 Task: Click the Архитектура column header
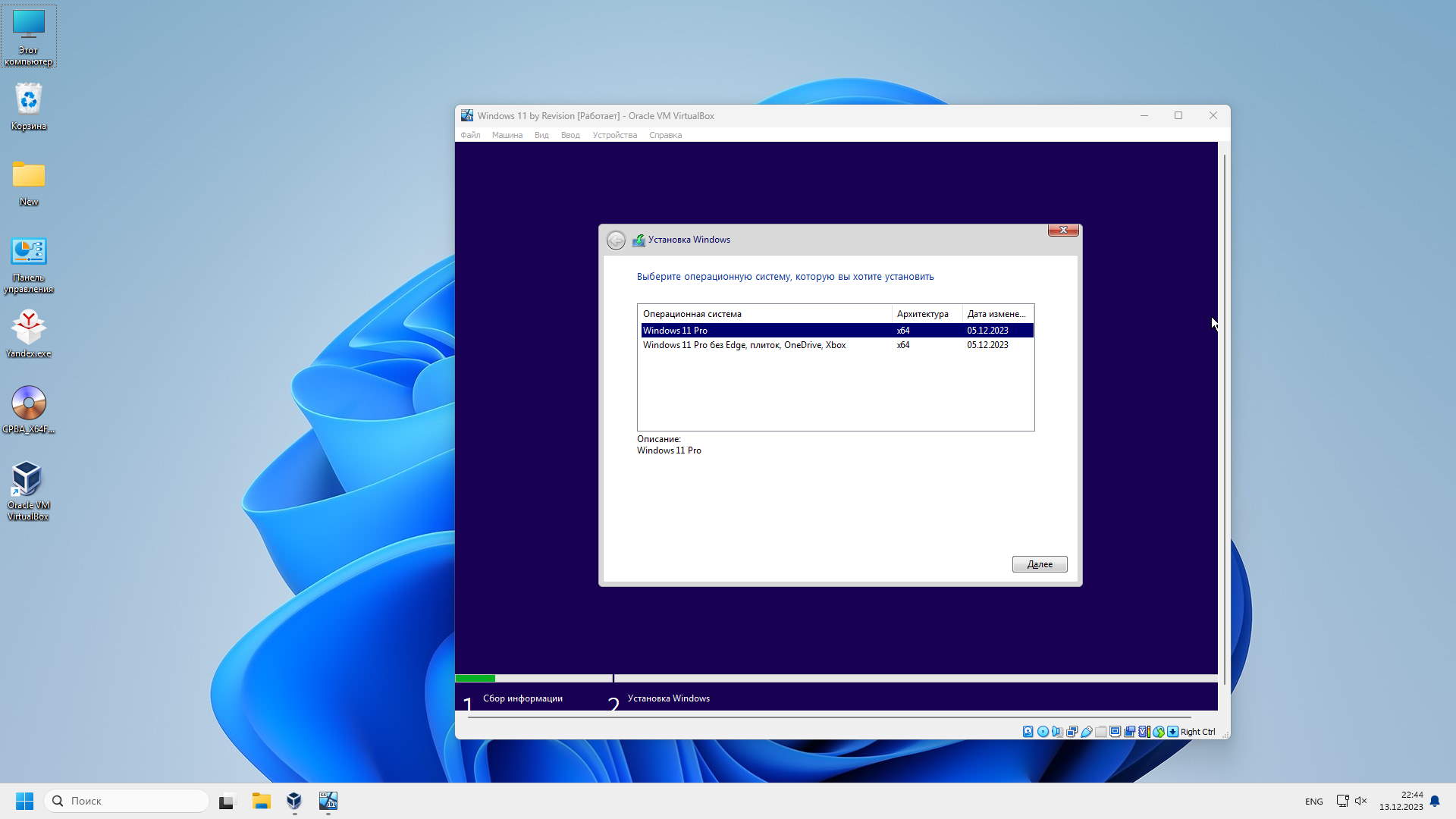click(x=922, y=314)
